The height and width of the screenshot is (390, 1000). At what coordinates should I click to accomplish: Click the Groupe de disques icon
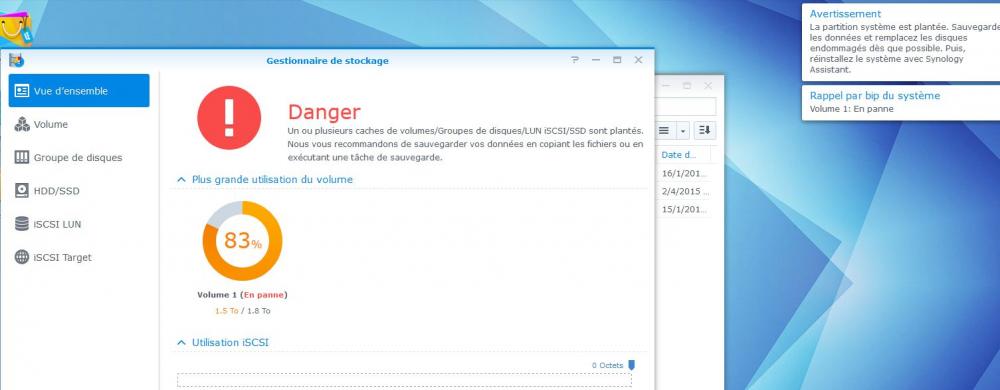(x=22, y=157)
